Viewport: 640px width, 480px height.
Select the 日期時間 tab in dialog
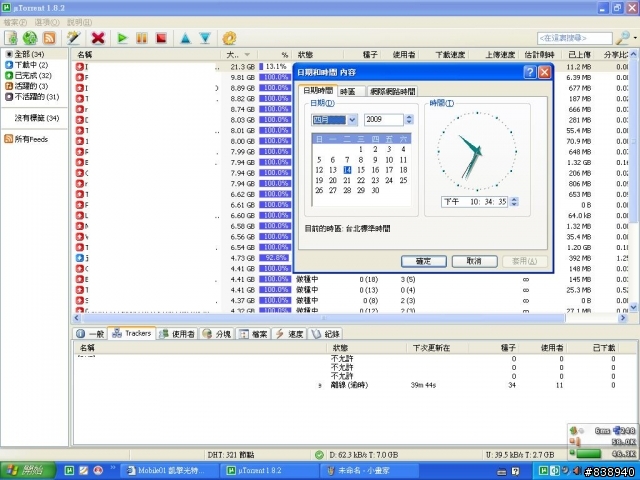point(318,91)
